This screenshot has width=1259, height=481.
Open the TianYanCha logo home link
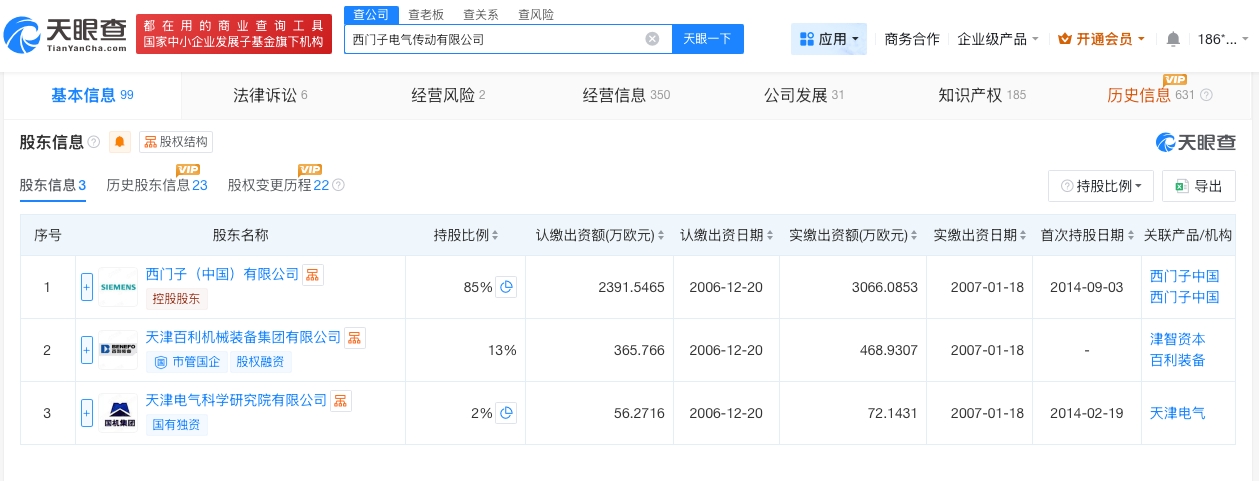[66, 36]
